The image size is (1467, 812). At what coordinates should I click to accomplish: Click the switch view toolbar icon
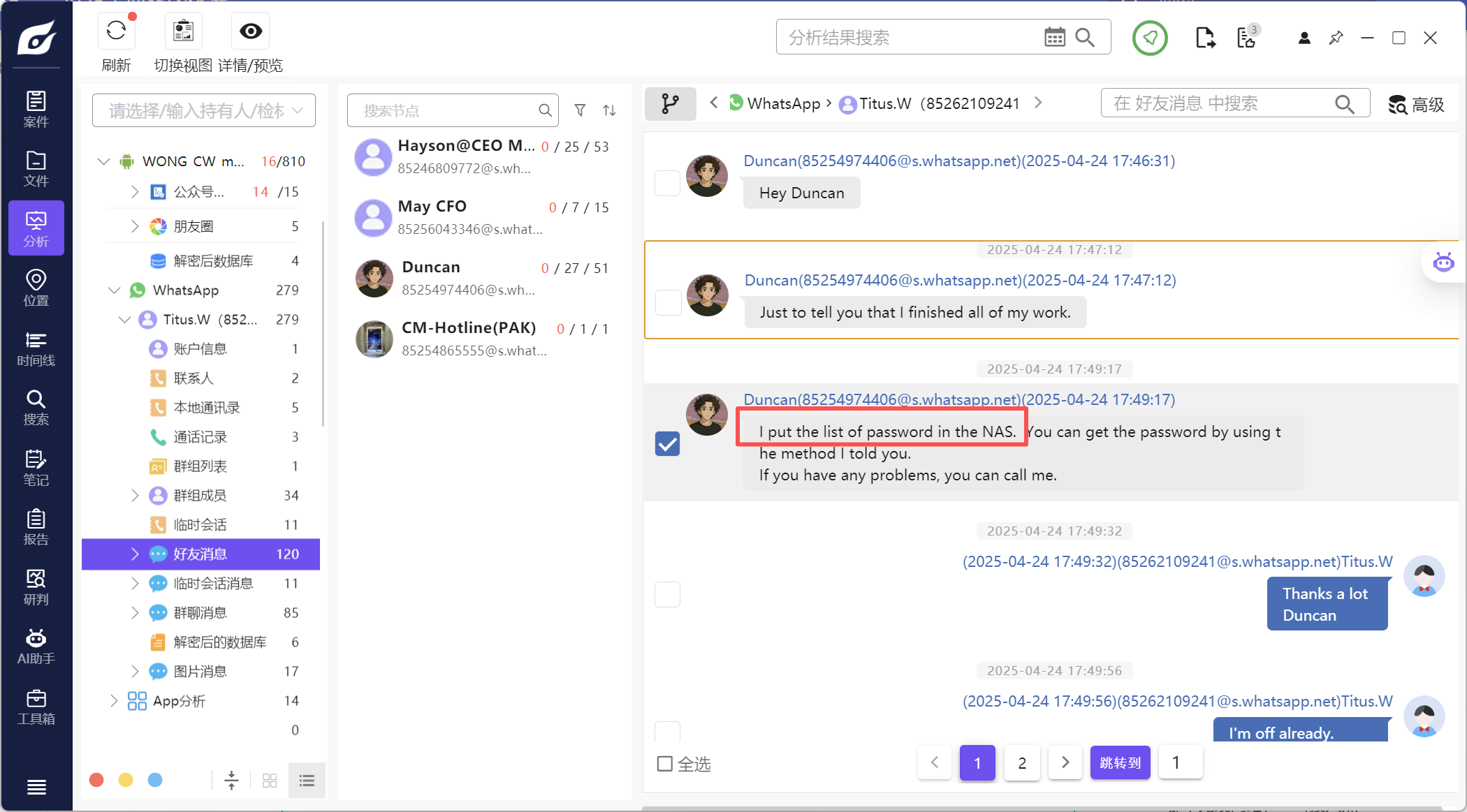pyautogui.click(x=183, y=31)
